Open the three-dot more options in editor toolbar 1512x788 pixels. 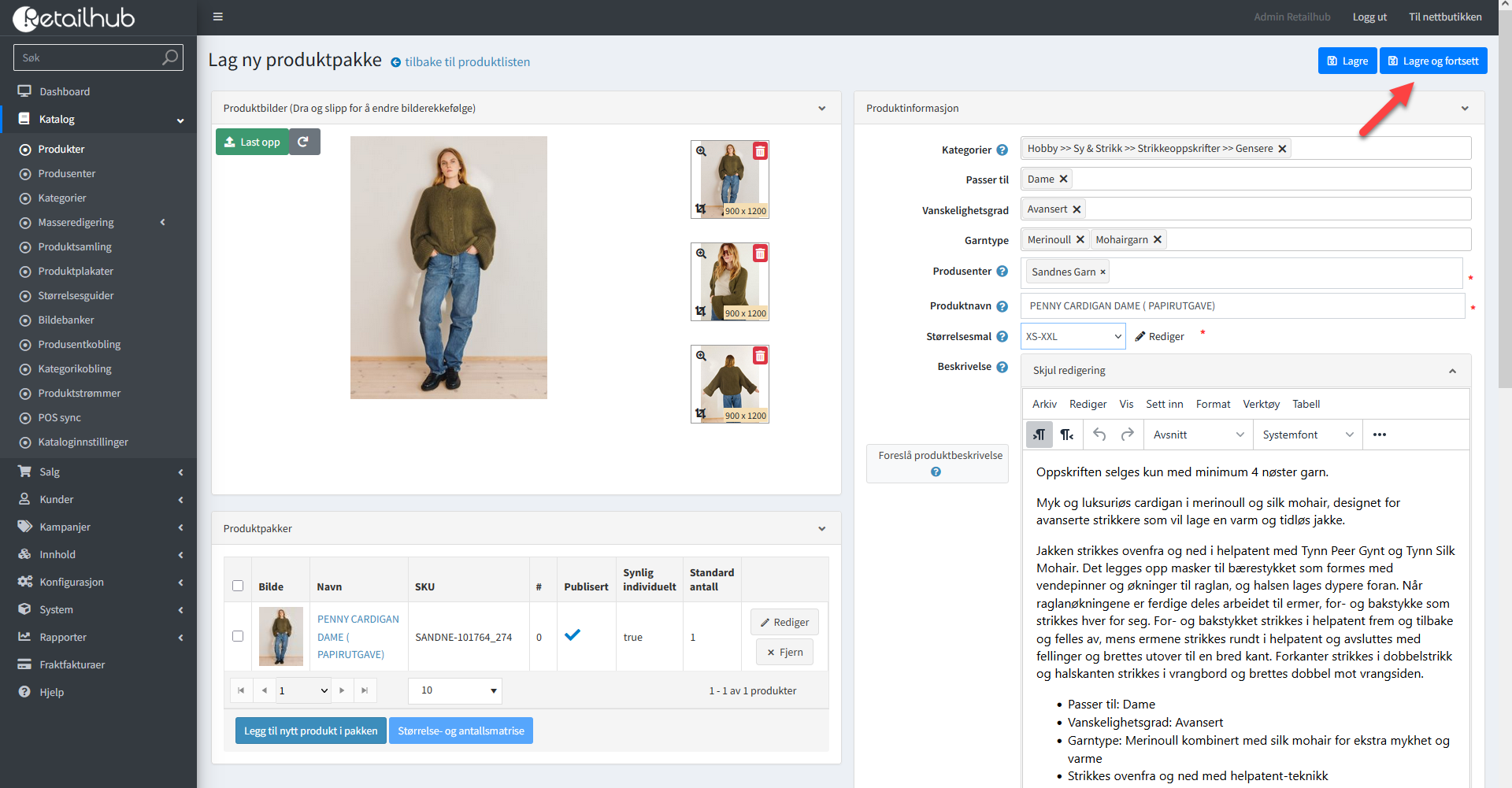click(1379, 435)
